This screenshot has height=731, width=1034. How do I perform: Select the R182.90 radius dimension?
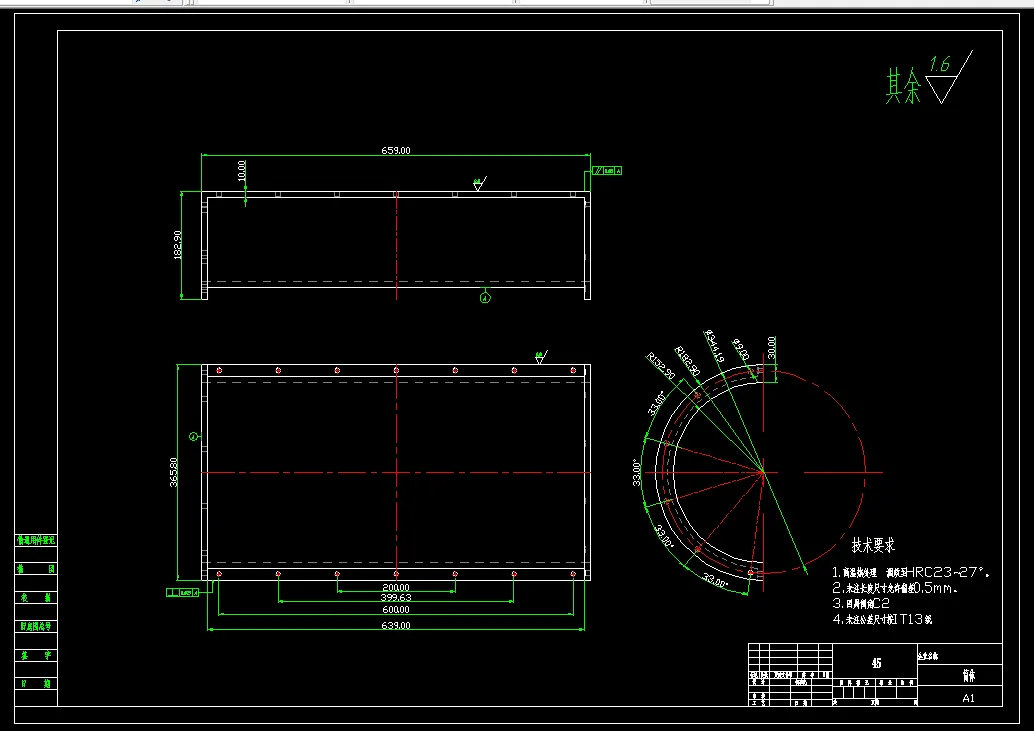click(x=687, y=361)
